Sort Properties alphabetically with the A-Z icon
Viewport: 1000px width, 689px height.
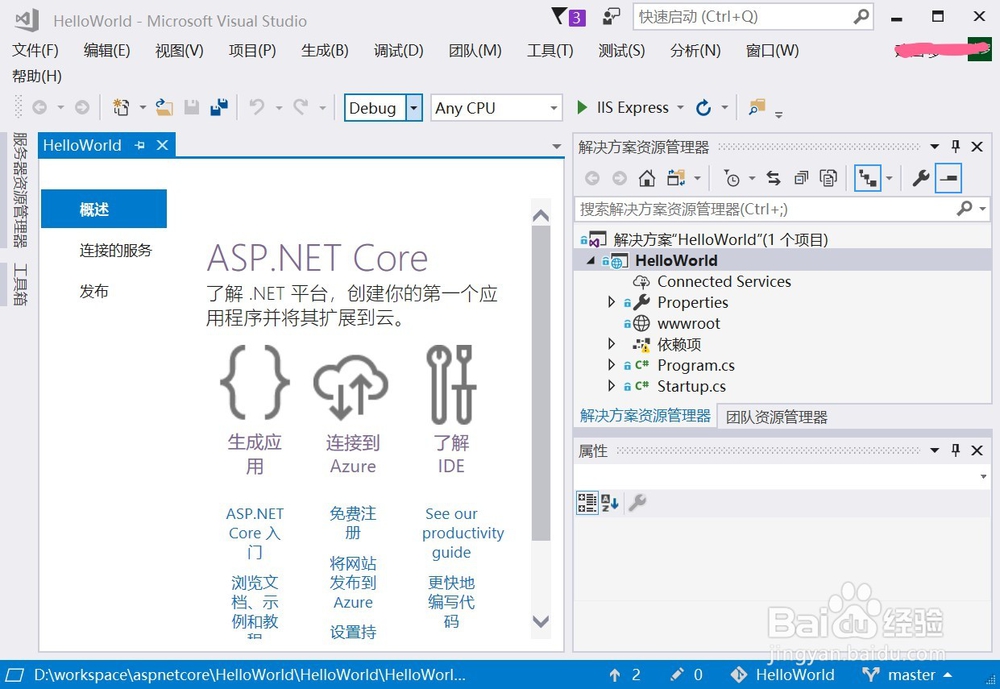click(x=608, y=503)
